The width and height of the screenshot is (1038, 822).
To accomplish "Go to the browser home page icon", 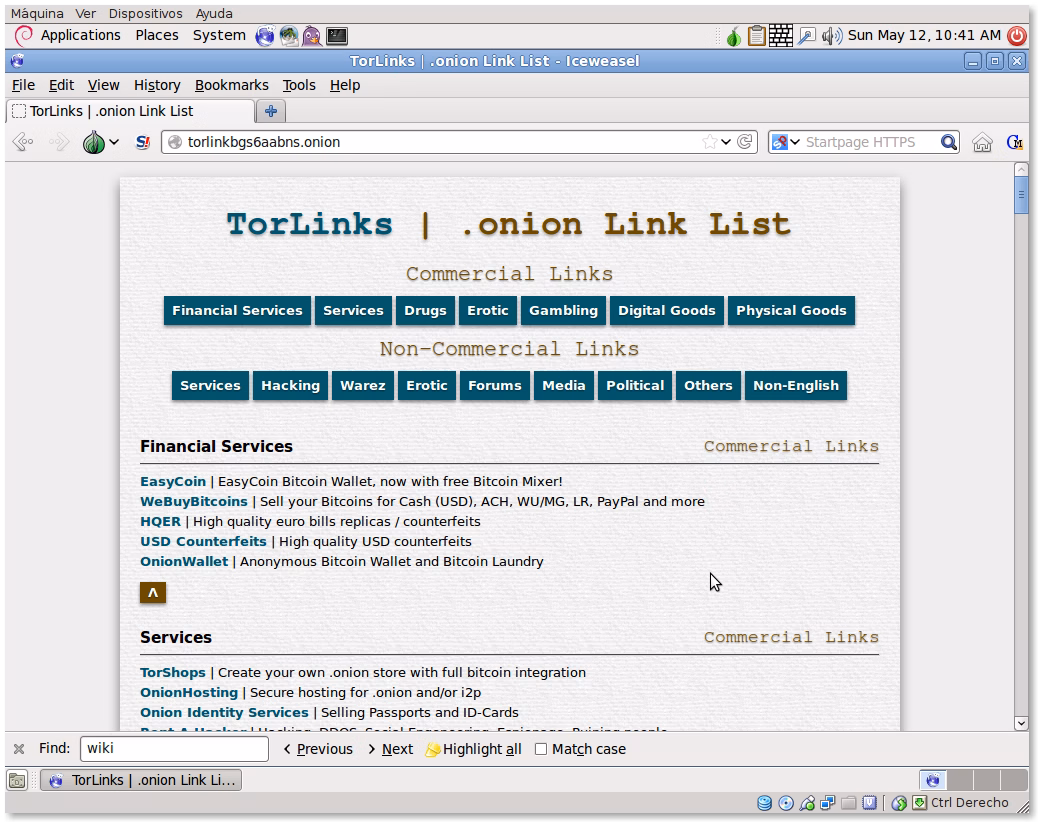I will coord(982,142).
